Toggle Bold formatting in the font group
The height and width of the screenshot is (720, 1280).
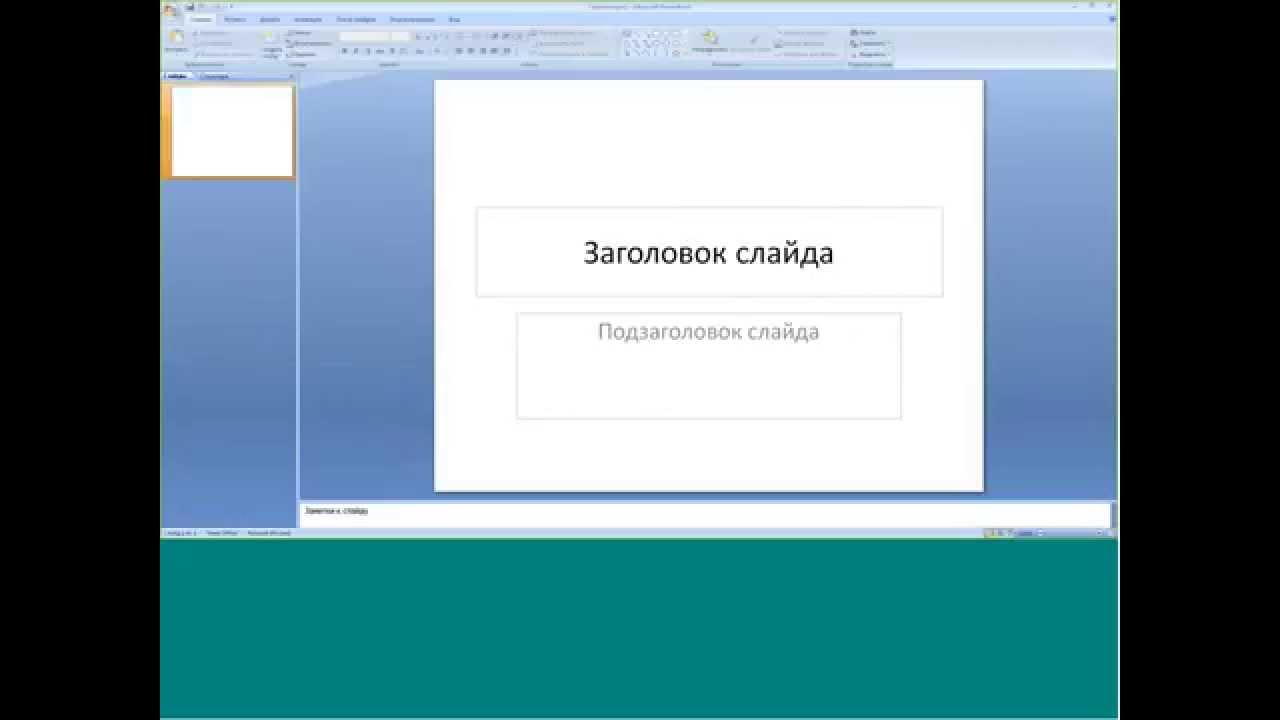[344, 50]
